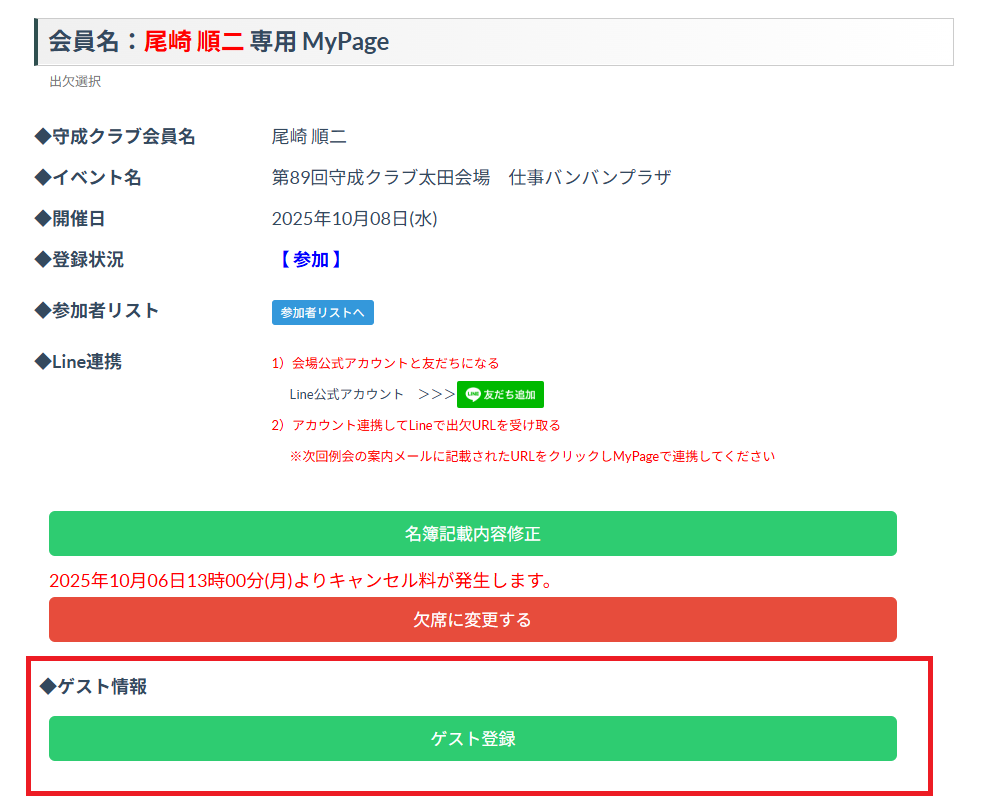Click the LINE logo icon in the green button
Viewport: 987px width, 807px height.
473,395
